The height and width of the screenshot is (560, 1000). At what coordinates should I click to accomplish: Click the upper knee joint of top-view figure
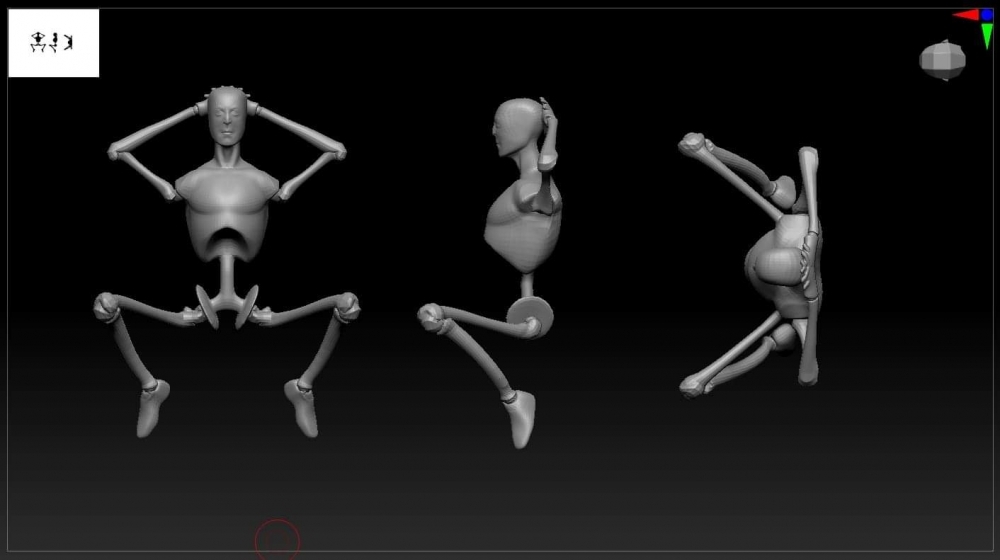691,145
